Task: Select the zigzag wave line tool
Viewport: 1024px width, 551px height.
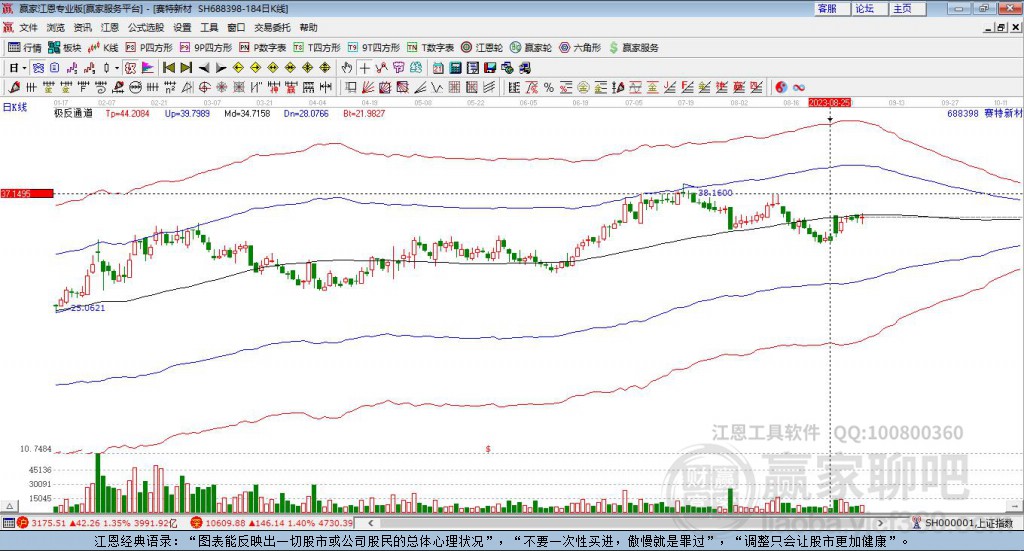Action: (x=436, y=87)
